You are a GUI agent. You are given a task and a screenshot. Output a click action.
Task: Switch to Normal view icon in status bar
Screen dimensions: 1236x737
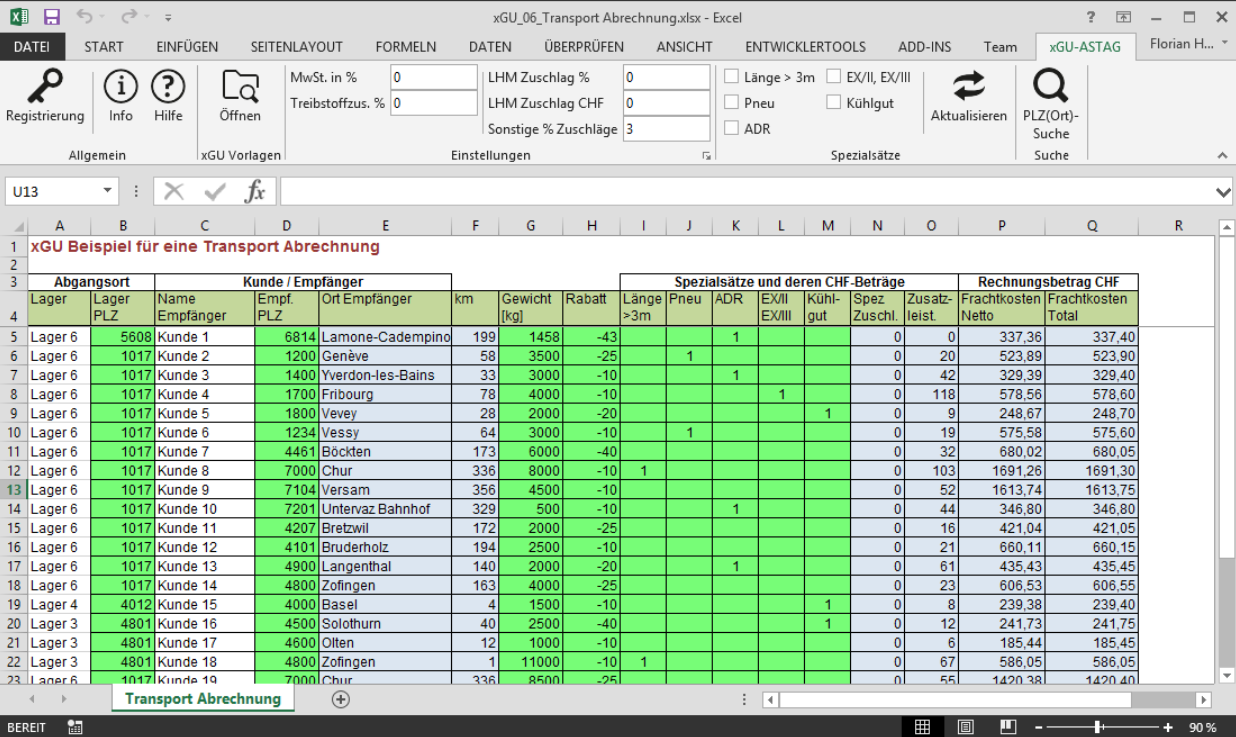[923, 727]
